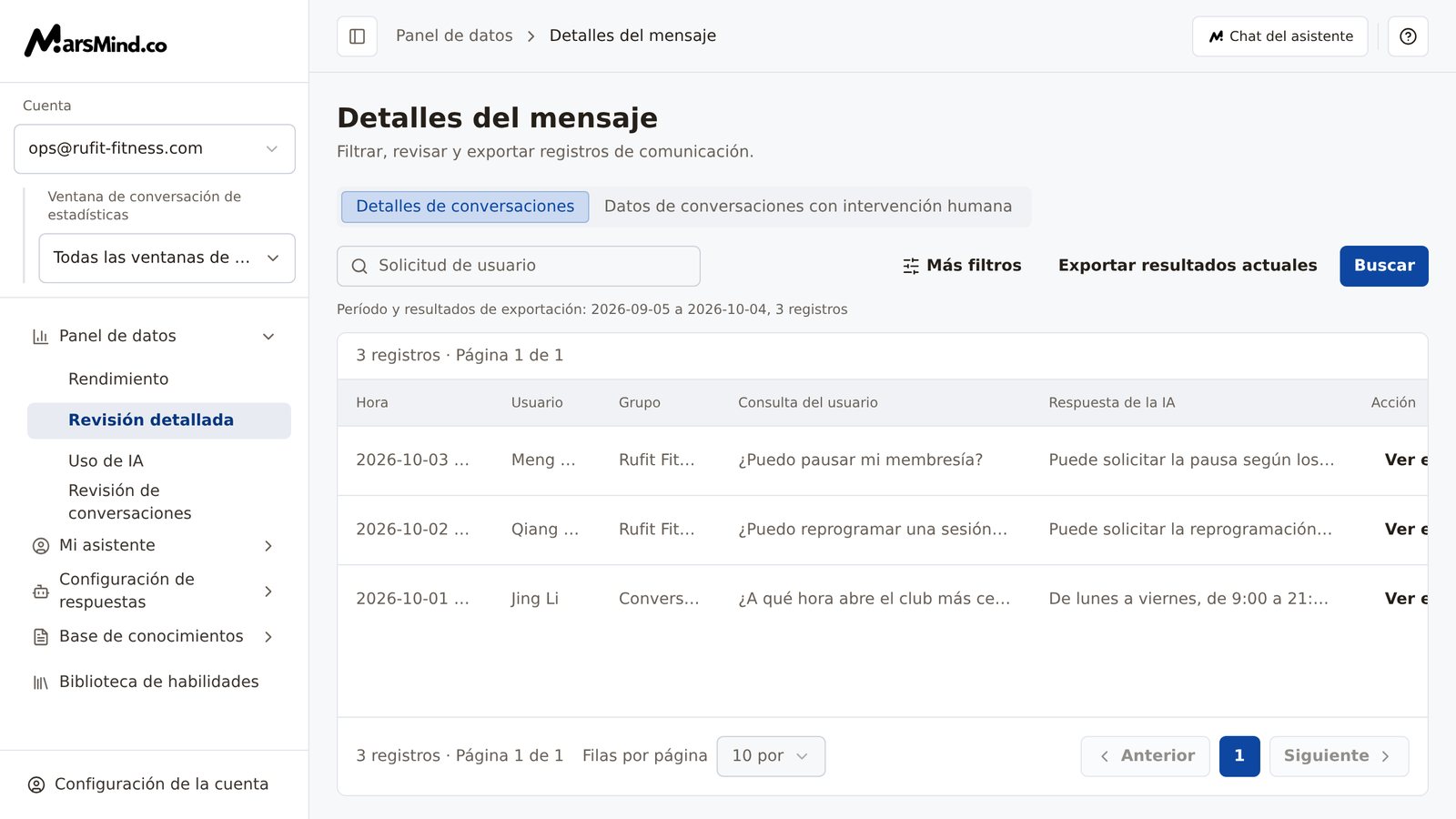Expand the Base de conocimientos chevron
This screenshot has height=819, width=1456.
coord(268,637)
